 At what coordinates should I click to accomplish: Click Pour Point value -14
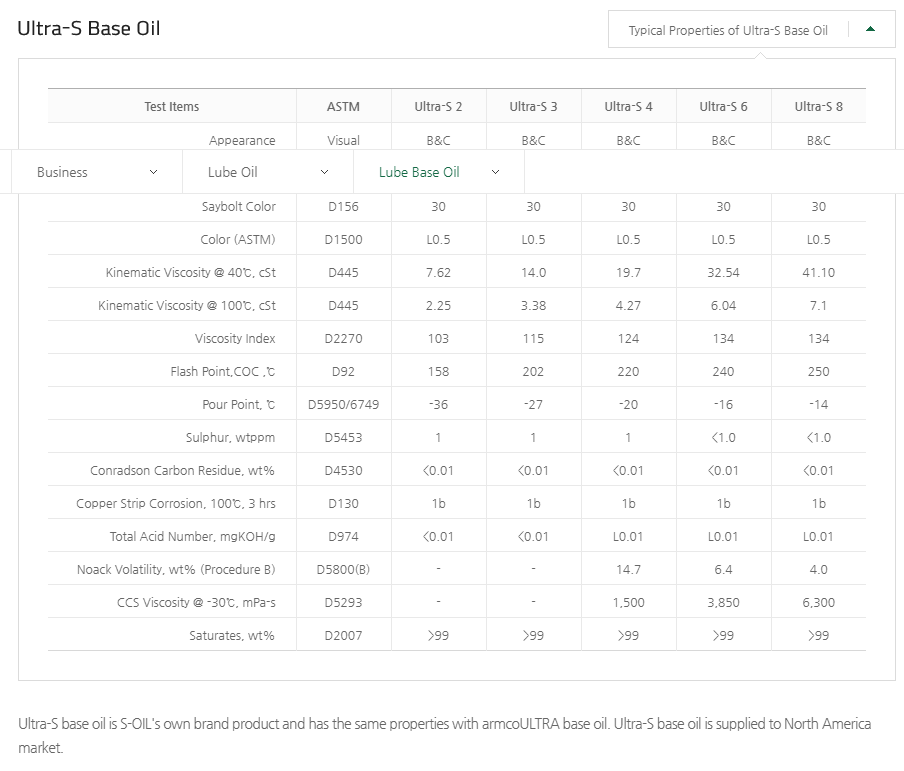pos(819,404)
